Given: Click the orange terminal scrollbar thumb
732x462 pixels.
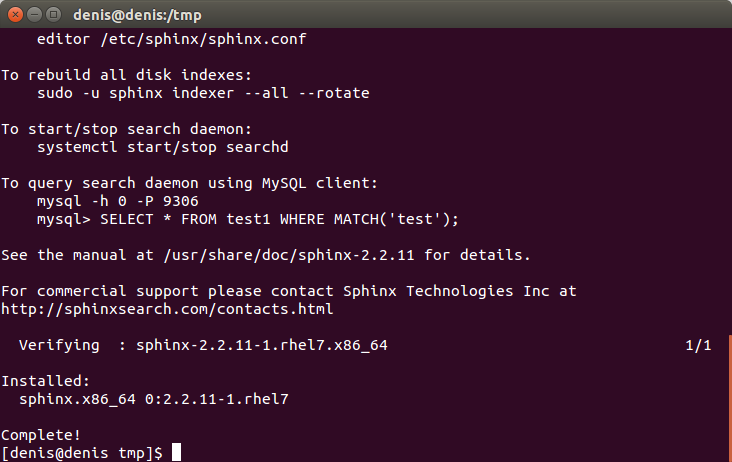Looking at the screenshot, I should pyautogui.click(x=730, y=398).
